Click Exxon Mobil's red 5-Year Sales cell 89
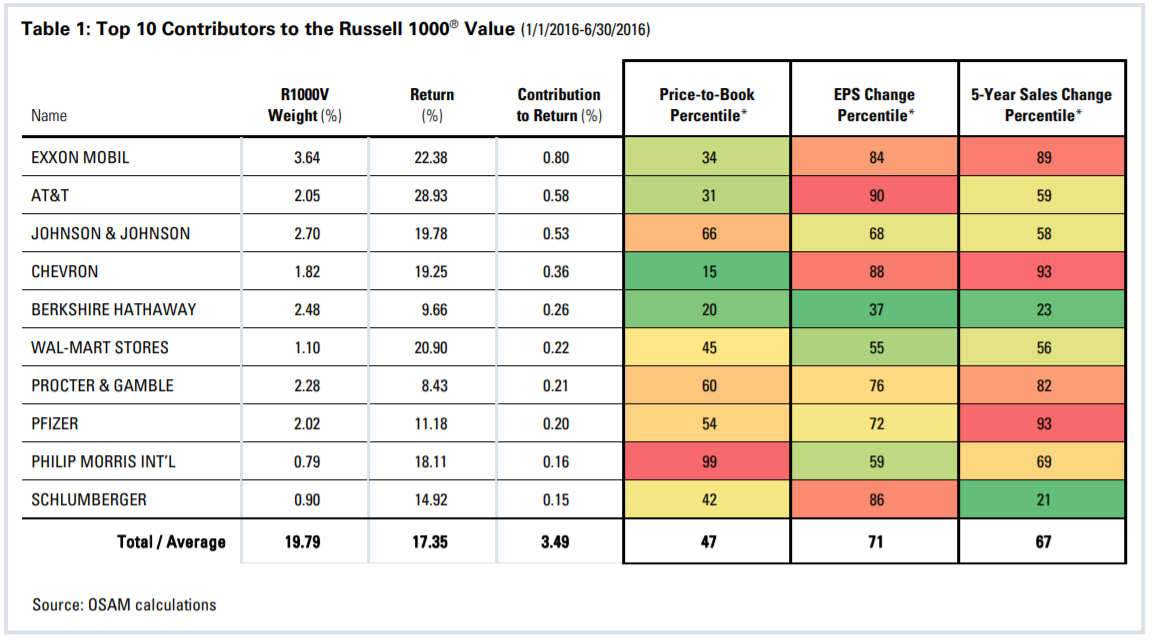1153x643 pixels. (x=1041, y=157)
